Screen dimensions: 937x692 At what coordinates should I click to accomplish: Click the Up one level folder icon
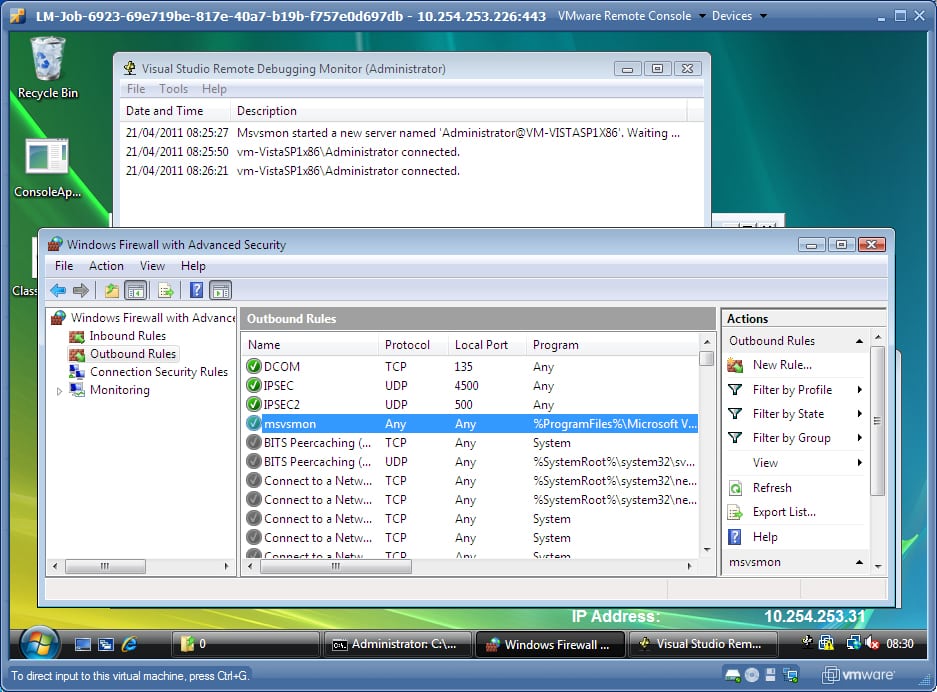pyautogui.click(x=112, y=290)
